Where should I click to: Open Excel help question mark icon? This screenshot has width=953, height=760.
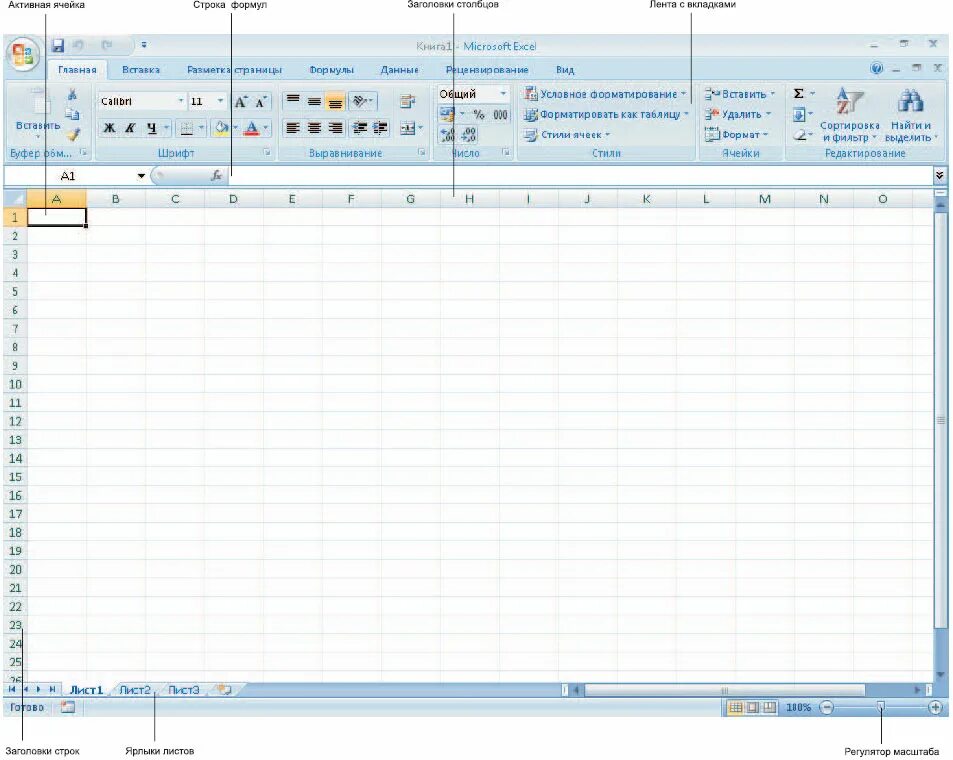pos(876,69)
